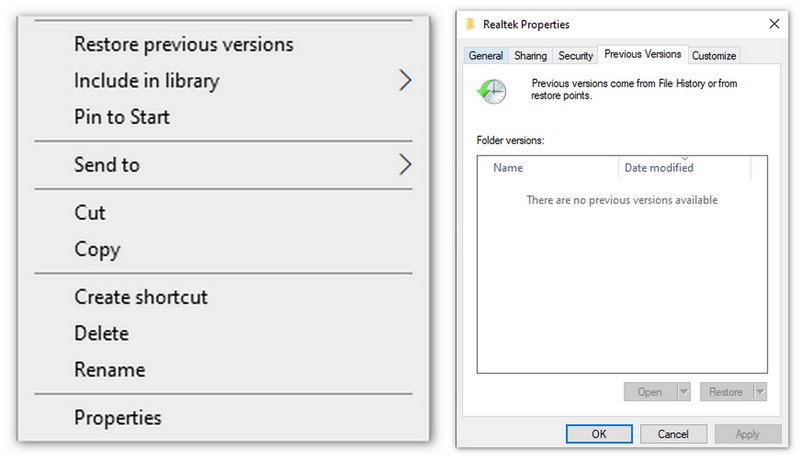Click the previous versions clock icon

click(x=491, y=91)
